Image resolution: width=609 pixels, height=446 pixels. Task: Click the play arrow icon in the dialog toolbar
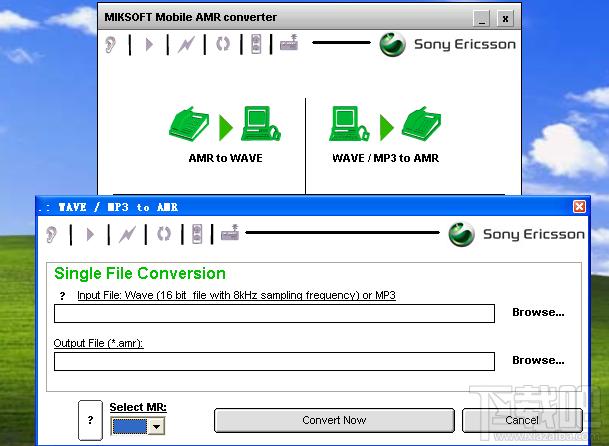[x=90, y=235]
